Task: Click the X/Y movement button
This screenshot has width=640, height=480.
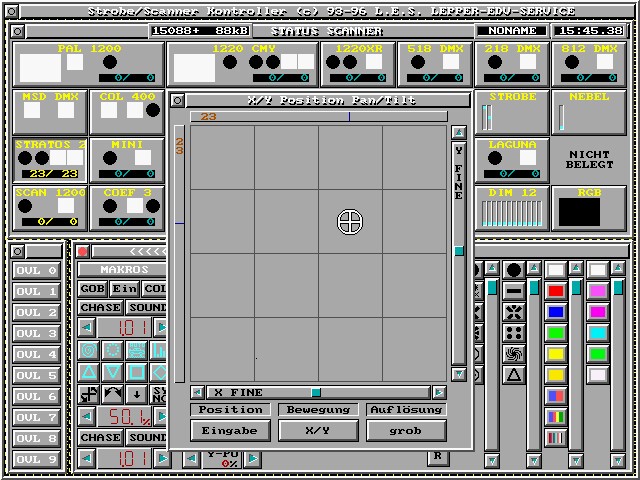Action: tap(318, 431)
